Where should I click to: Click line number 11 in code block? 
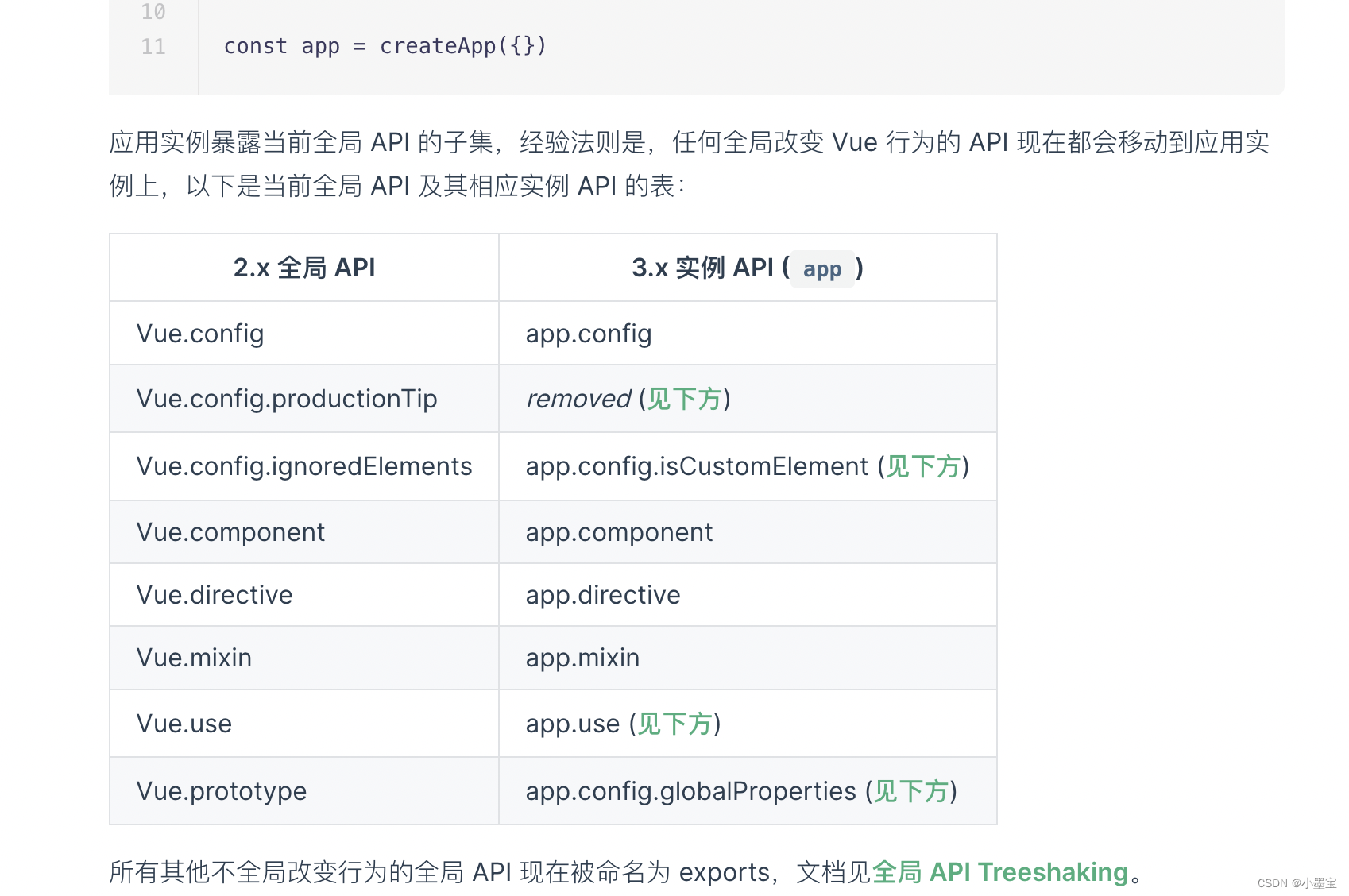point(153,46)
